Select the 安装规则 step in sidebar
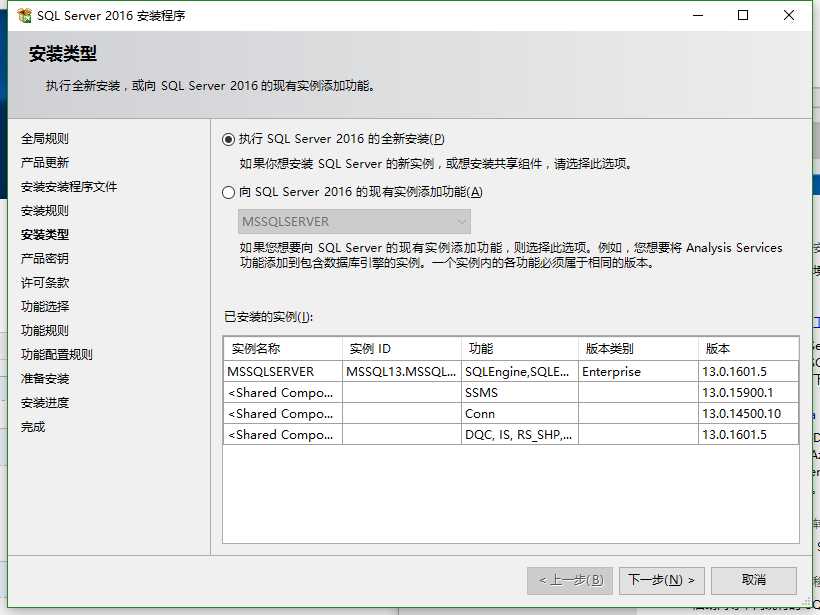Viewport: 820px width, 615px height. [45, 211]
